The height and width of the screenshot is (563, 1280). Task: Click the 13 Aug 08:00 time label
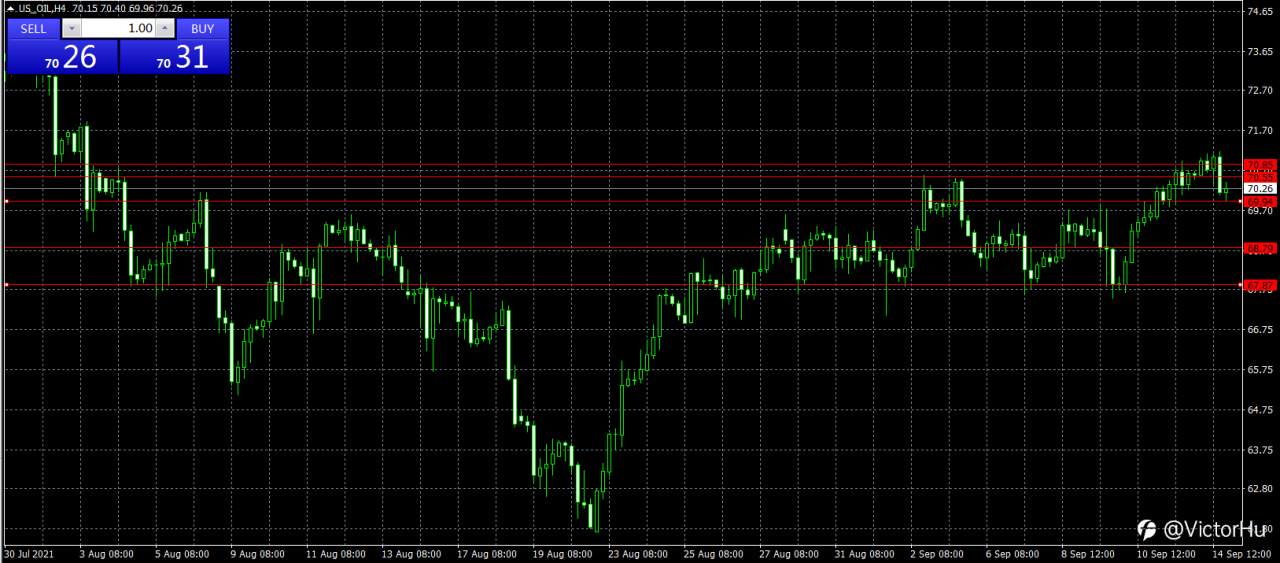click(412, 553)
